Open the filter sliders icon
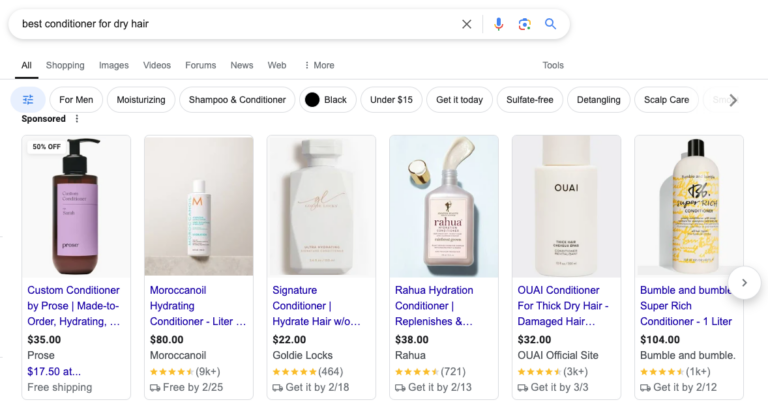The image size is (768, 413). (28, 100)
